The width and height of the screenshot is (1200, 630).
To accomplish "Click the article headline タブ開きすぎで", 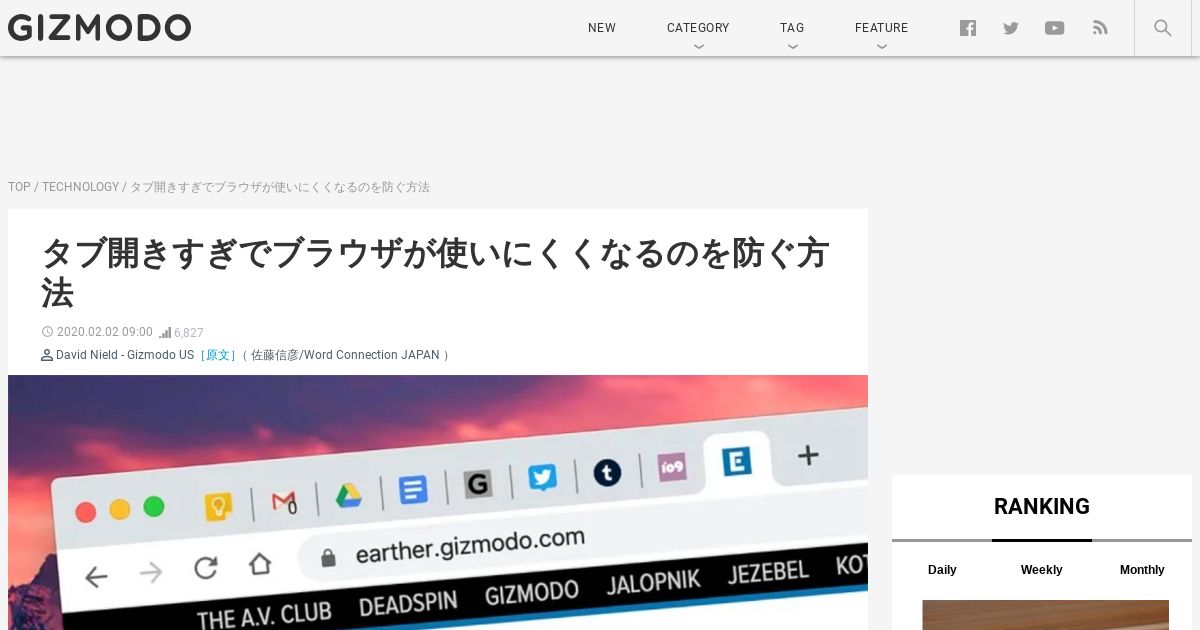I will click(435, 273).
